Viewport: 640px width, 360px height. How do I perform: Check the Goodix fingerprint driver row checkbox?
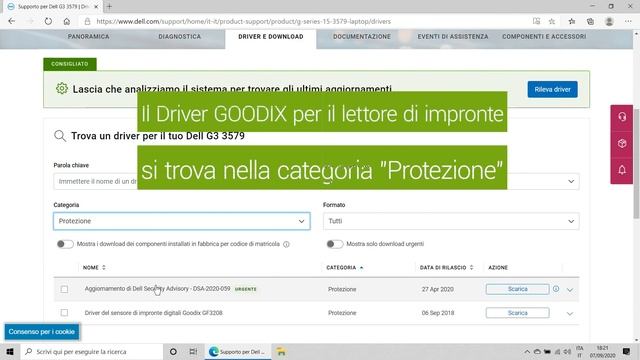(64, 313)
